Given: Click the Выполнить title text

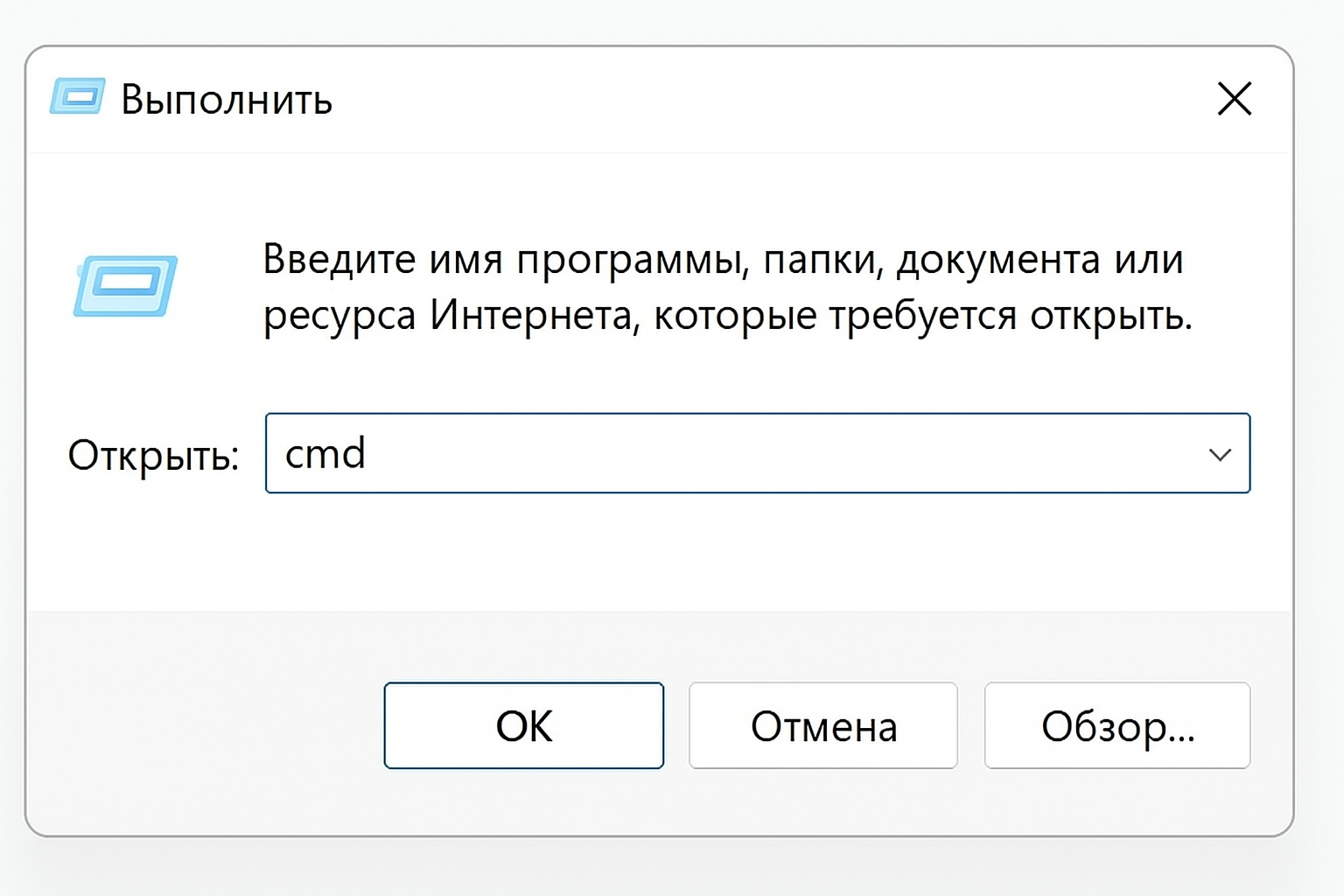Looking at the screenshot, I should (x=227, y=99).
